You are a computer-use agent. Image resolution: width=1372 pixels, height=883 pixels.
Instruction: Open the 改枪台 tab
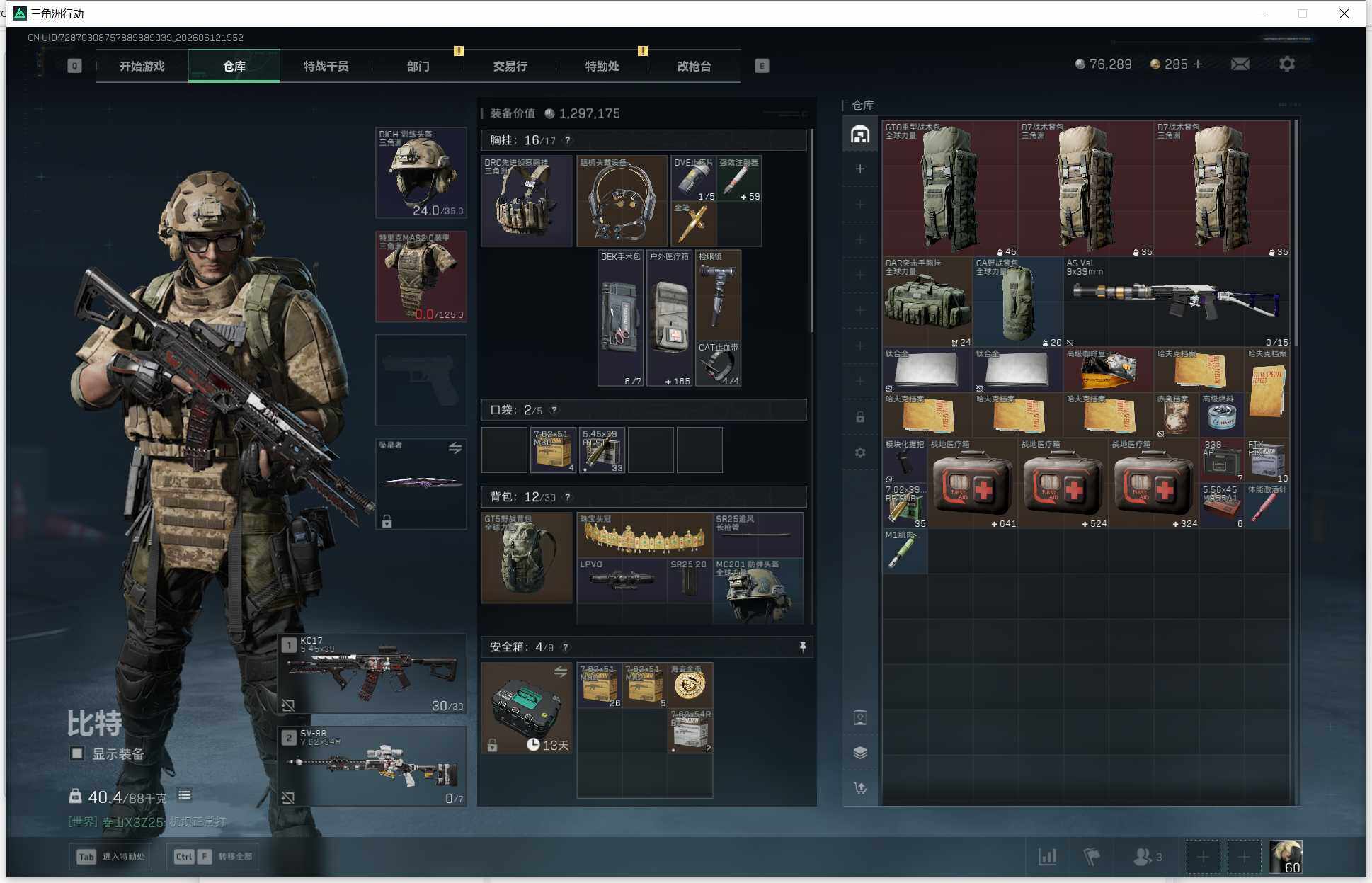click(694, 66)
